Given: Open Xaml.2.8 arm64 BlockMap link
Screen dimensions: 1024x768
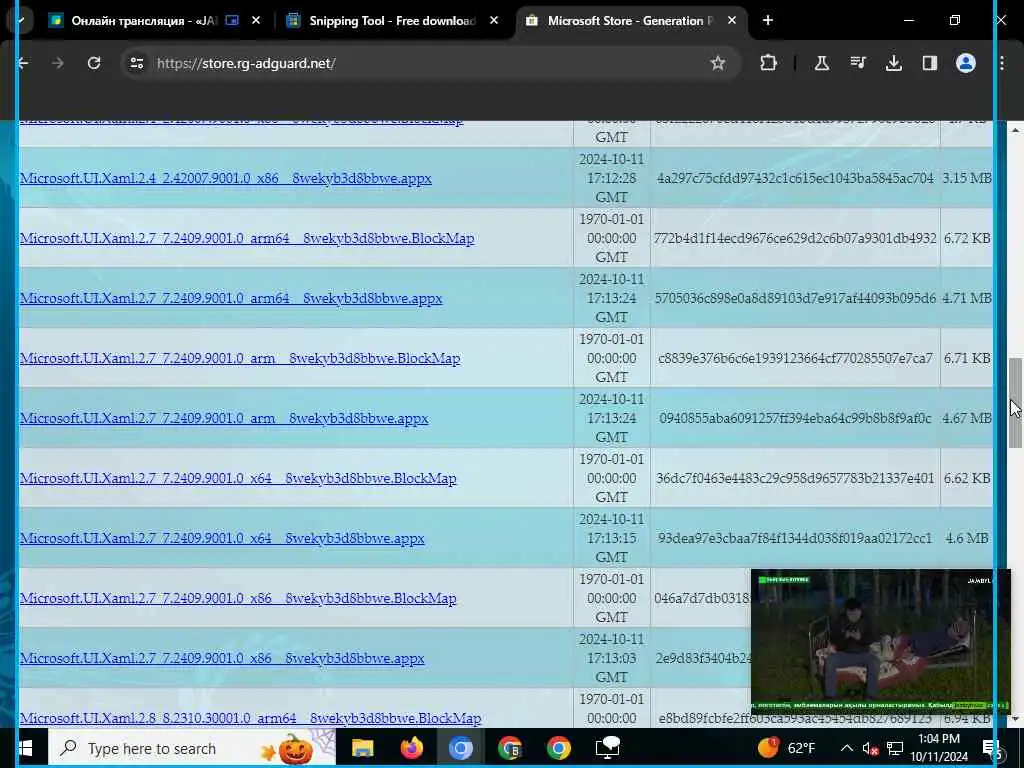Looking at the screenshot, I should point(251,718).
